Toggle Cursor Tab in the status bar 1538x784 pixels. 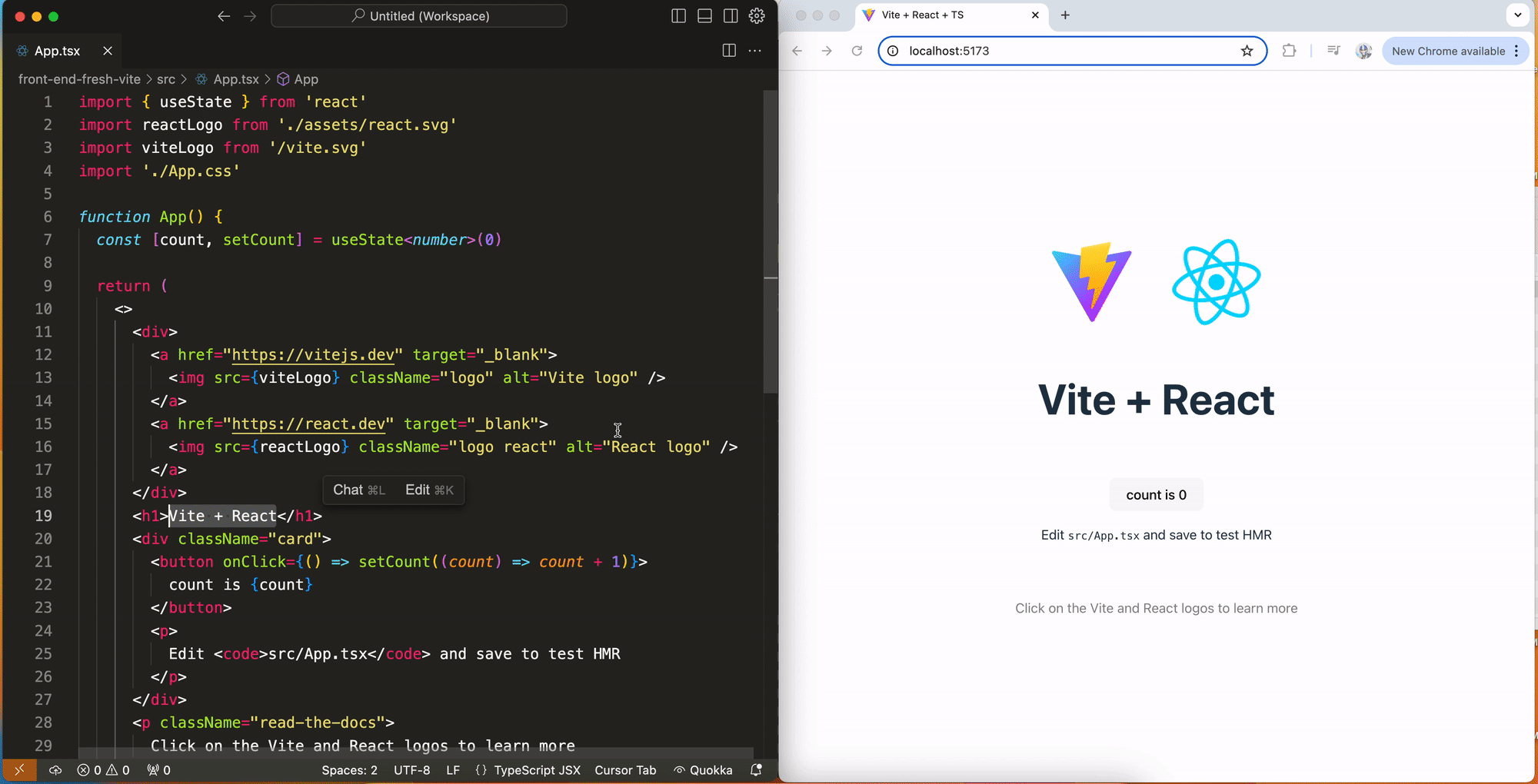point(625,770)
